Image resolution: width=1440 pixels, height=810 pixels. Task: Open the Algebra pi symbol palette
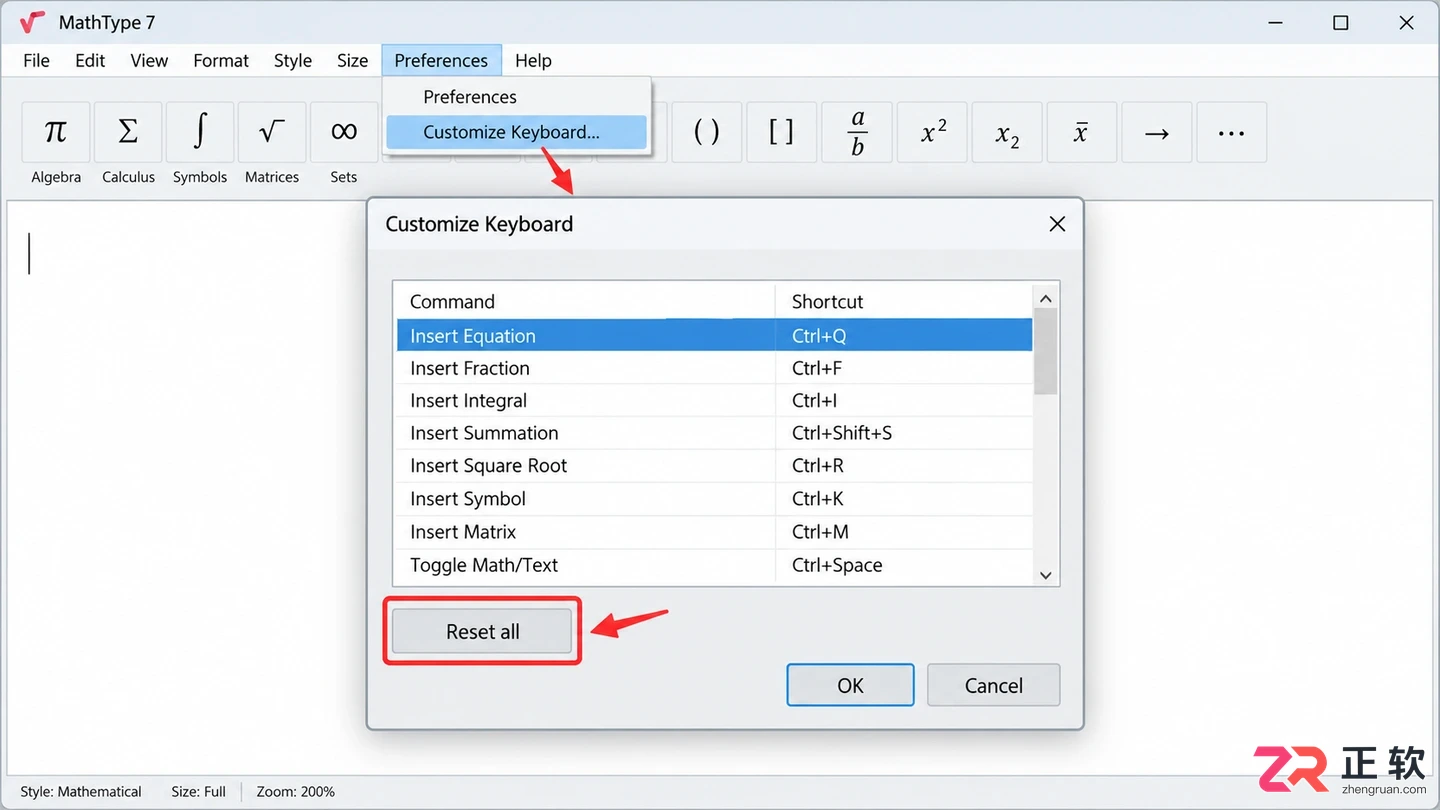click(56, 132)
